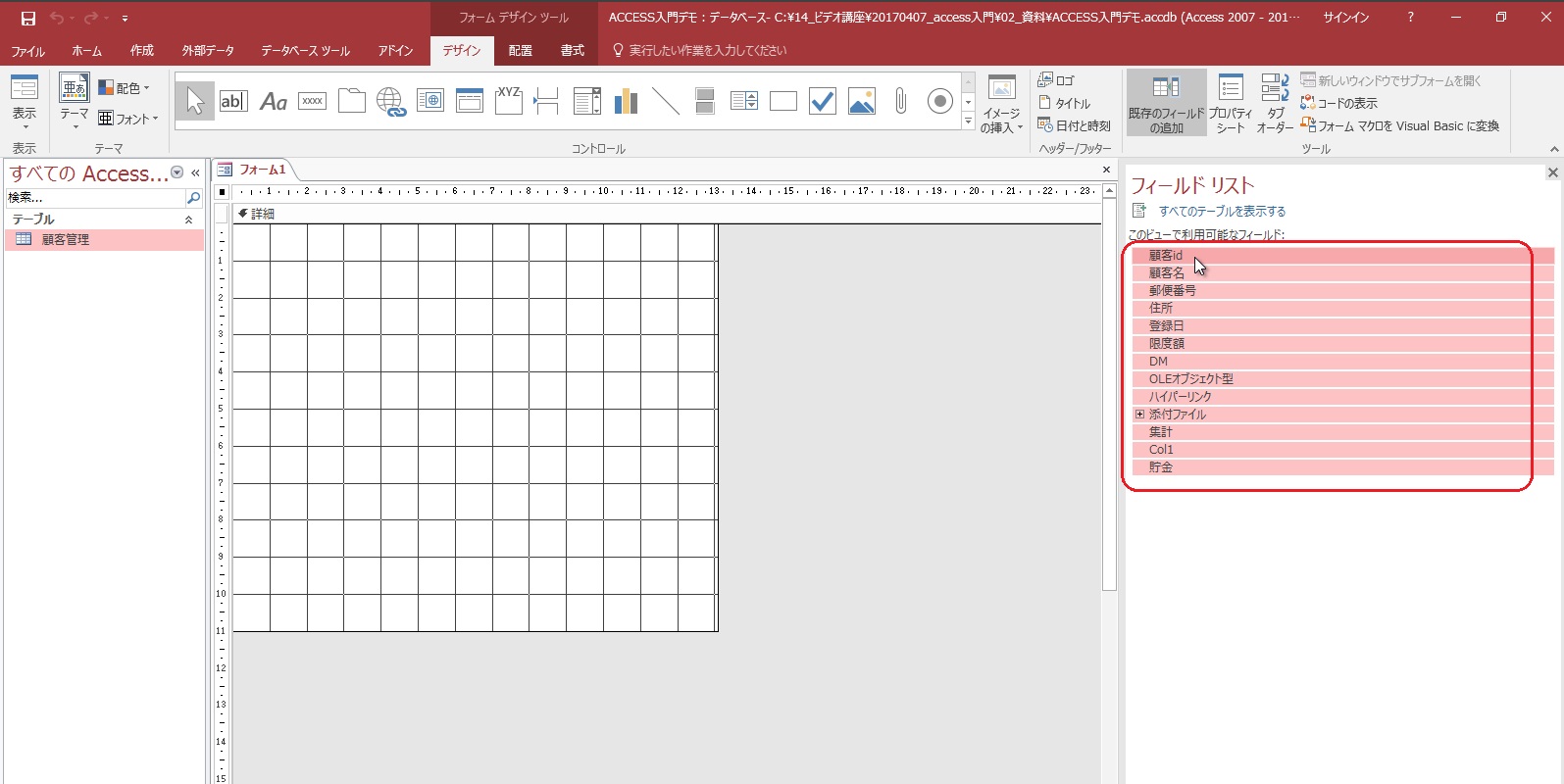Save with the quick access floppy icon

(28, 18)
